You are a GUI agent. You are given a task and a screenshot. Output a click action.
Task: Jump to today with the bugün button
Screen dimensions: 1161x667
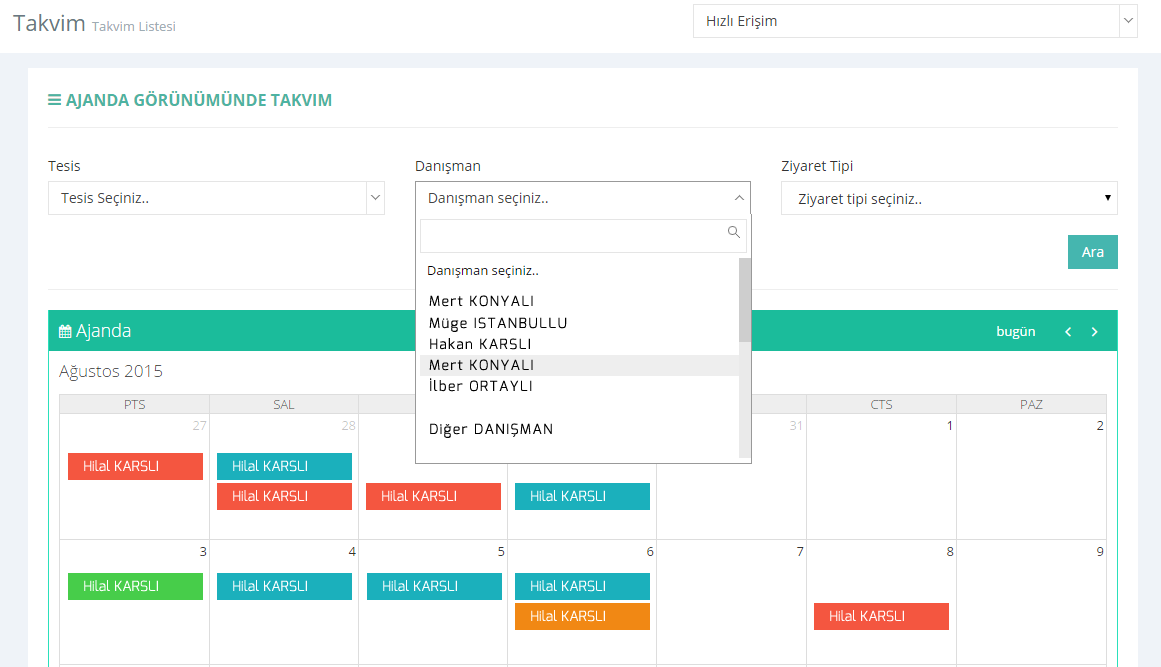[x=1015, y=332]
